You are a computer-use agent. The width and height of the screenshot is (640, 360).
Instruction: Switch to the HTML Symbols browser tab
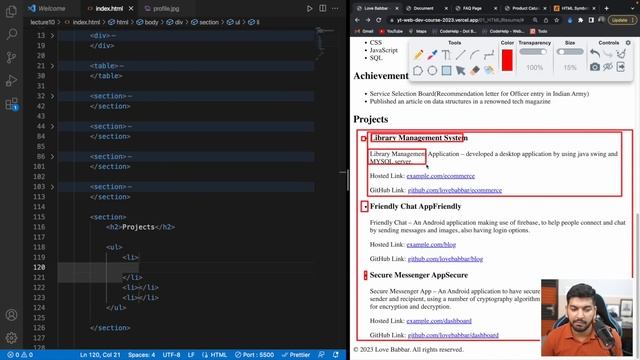tap(574, 8)
